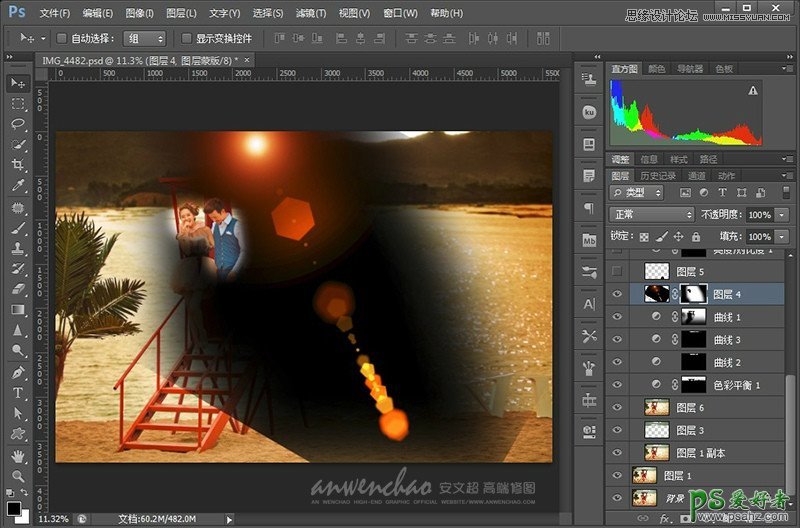The height and width of the screenshot is (528, 800).
Task: Activate the Horizontal Type tool
Action: point(18,393)
